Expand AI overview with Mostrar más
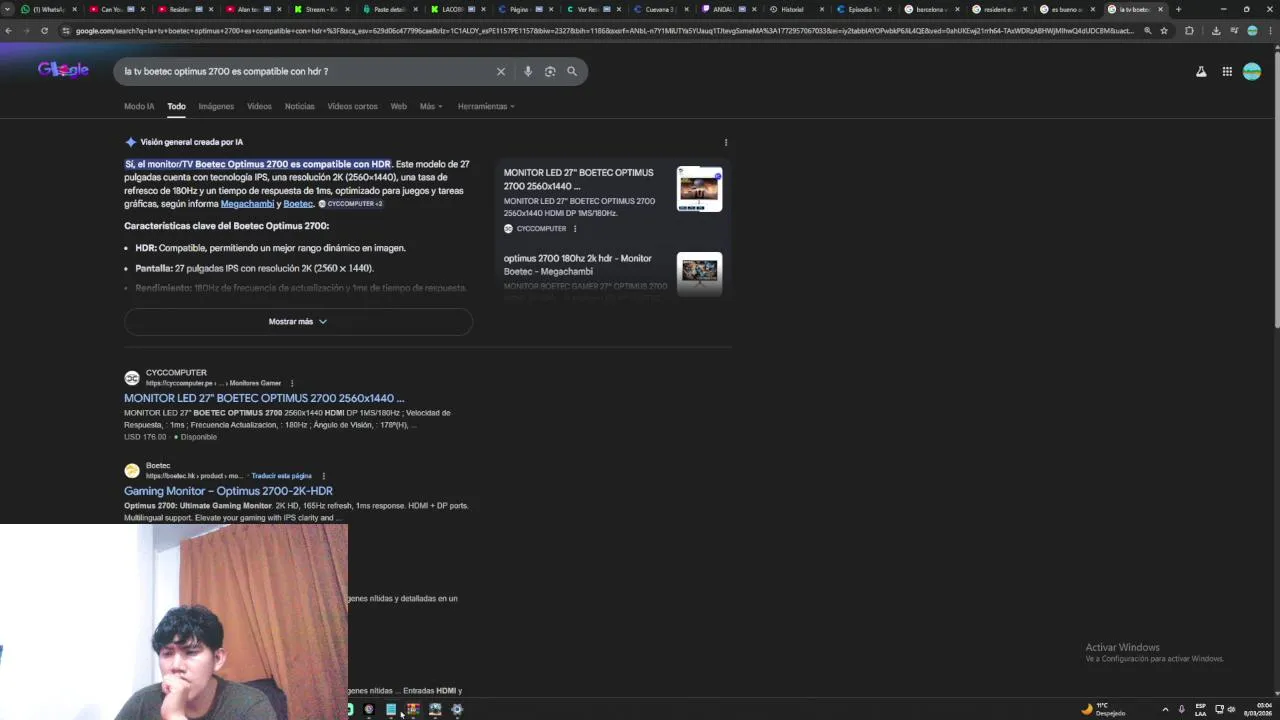 click(298, 322)
